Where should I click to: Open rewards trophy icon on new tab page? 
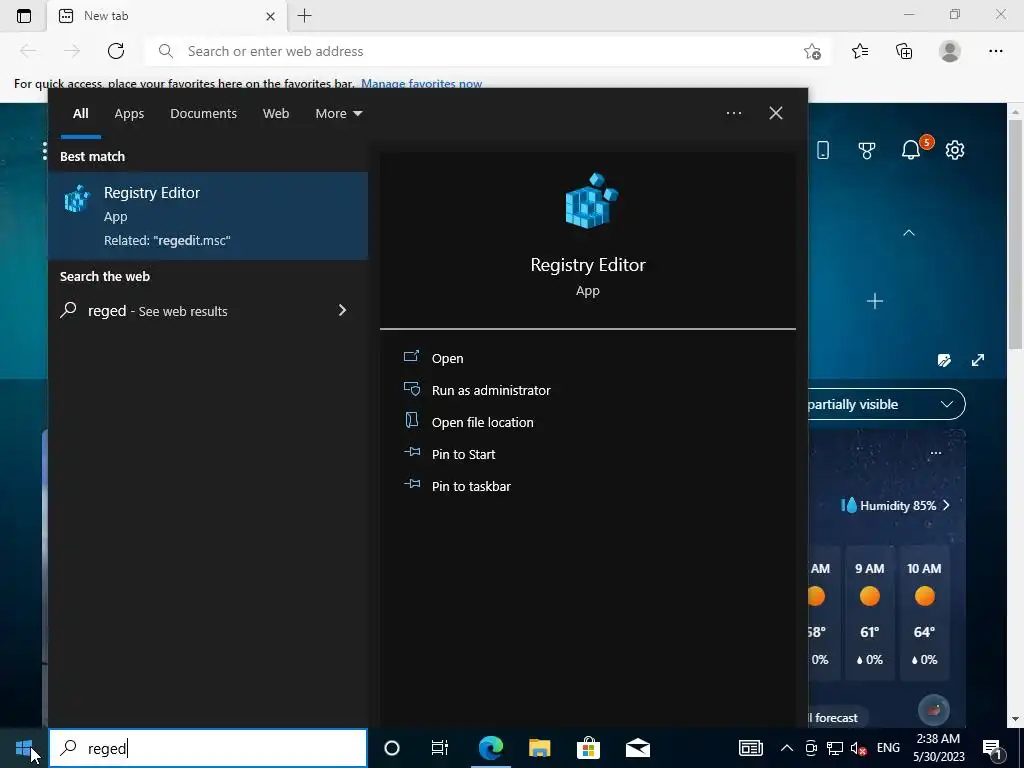click(867, 150)
